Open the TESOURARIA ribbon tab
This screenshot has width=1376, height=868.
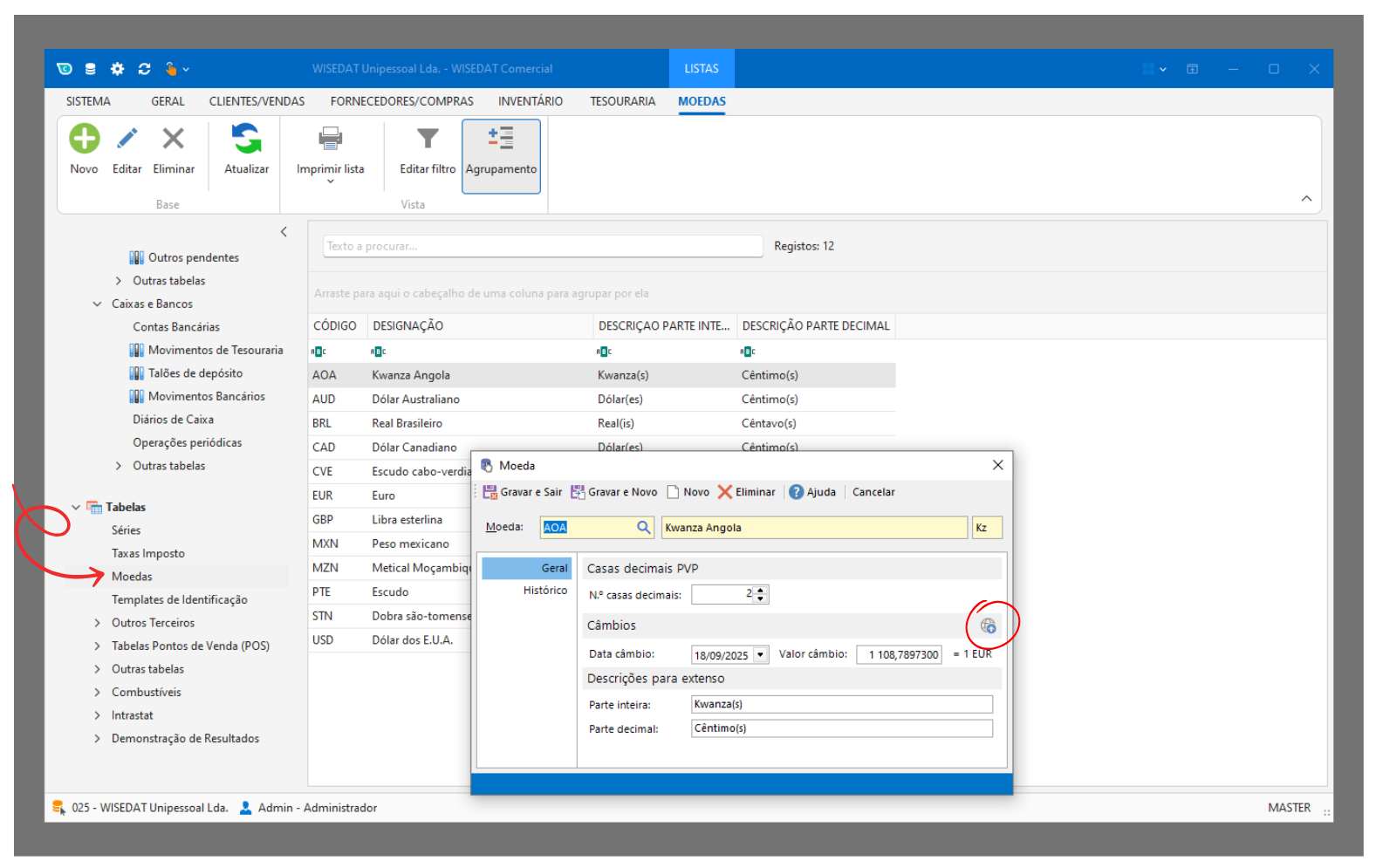point(622,101)
